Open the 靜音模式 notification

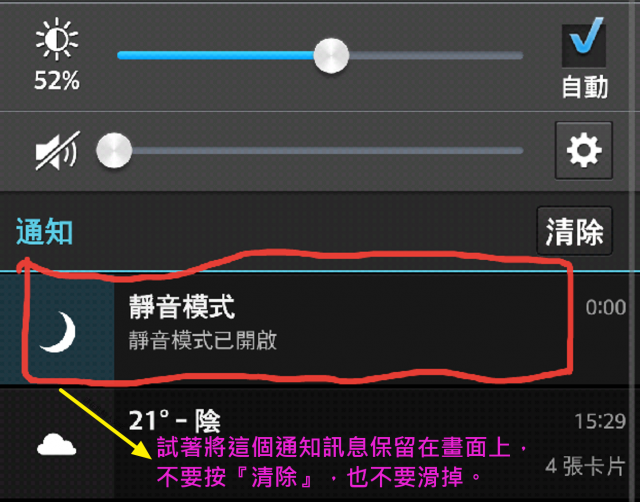click(313, 330)
